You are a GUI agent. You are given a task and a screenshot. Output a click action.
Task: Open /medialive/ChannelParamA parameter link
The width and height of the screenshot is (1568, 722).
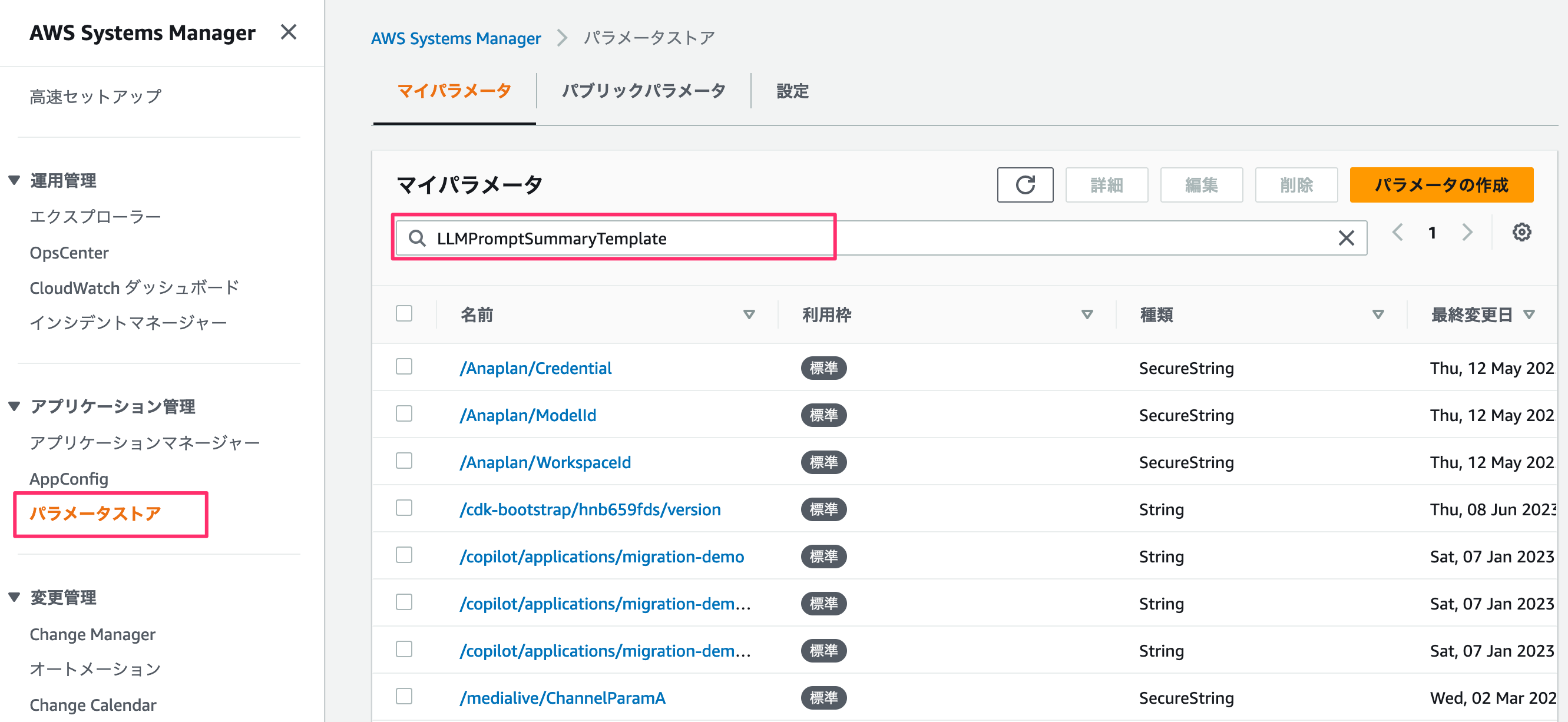click(562, 697)
